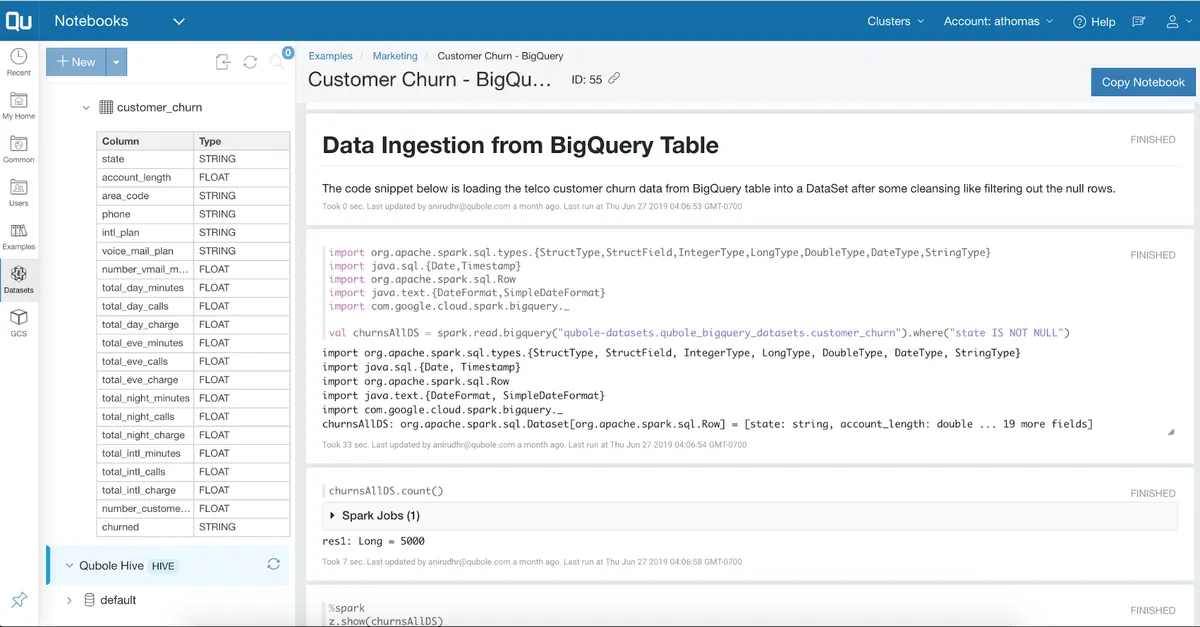Click the Column table header
Viewport: 1200px width, 627px height.
pos(145,141)
